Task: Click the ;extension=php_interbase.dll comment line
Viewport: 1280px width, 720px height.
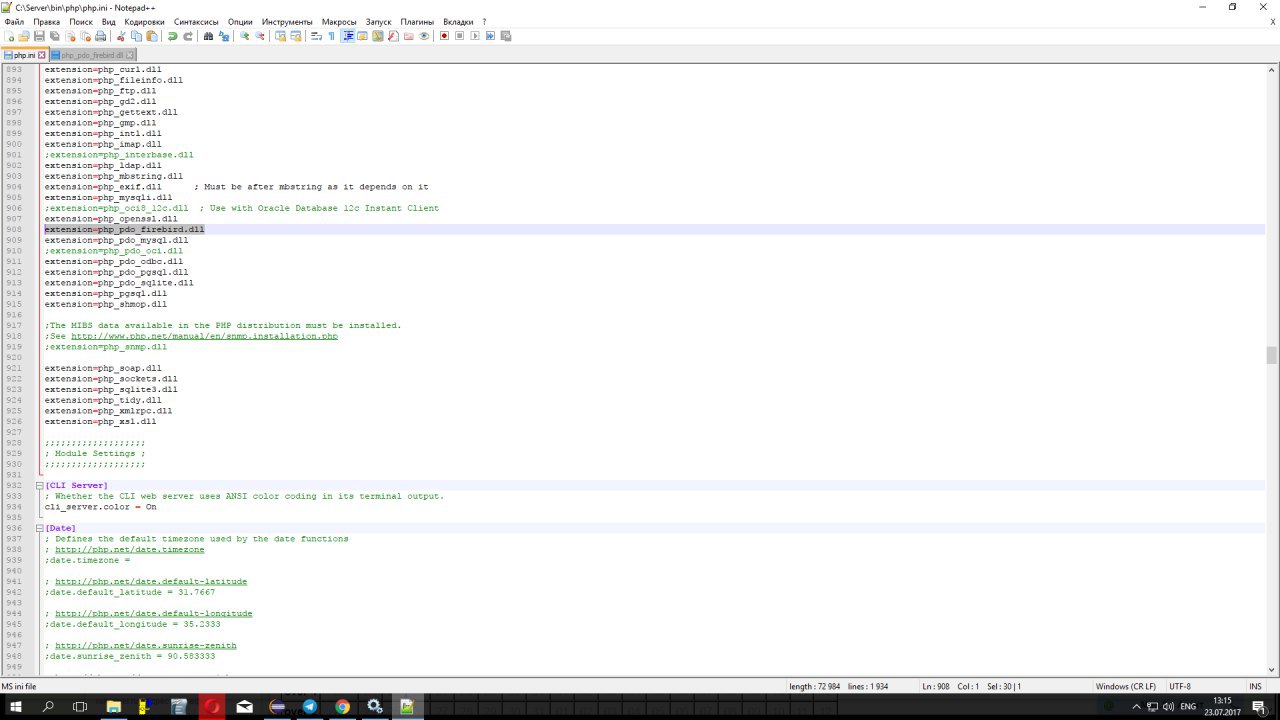Action: coord(119,155)
